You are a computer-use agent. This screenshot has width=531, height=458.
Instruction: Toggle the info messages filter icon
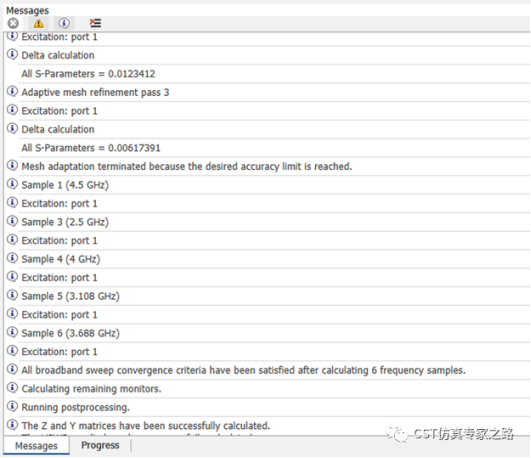[x=64, y=23]
